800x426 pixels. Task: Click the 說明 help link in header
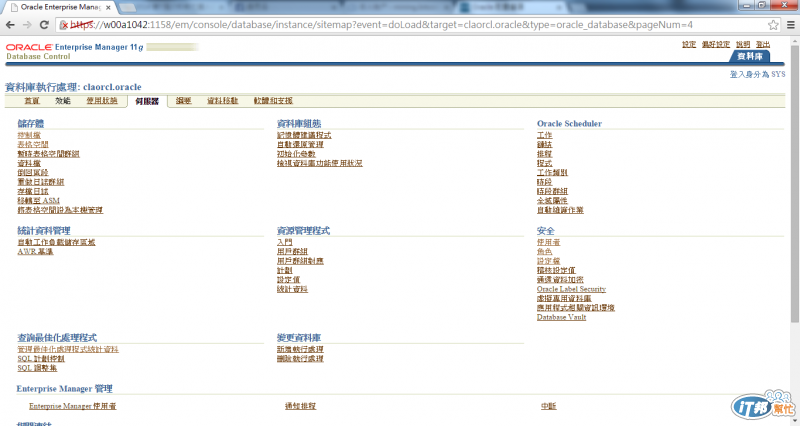743,44
